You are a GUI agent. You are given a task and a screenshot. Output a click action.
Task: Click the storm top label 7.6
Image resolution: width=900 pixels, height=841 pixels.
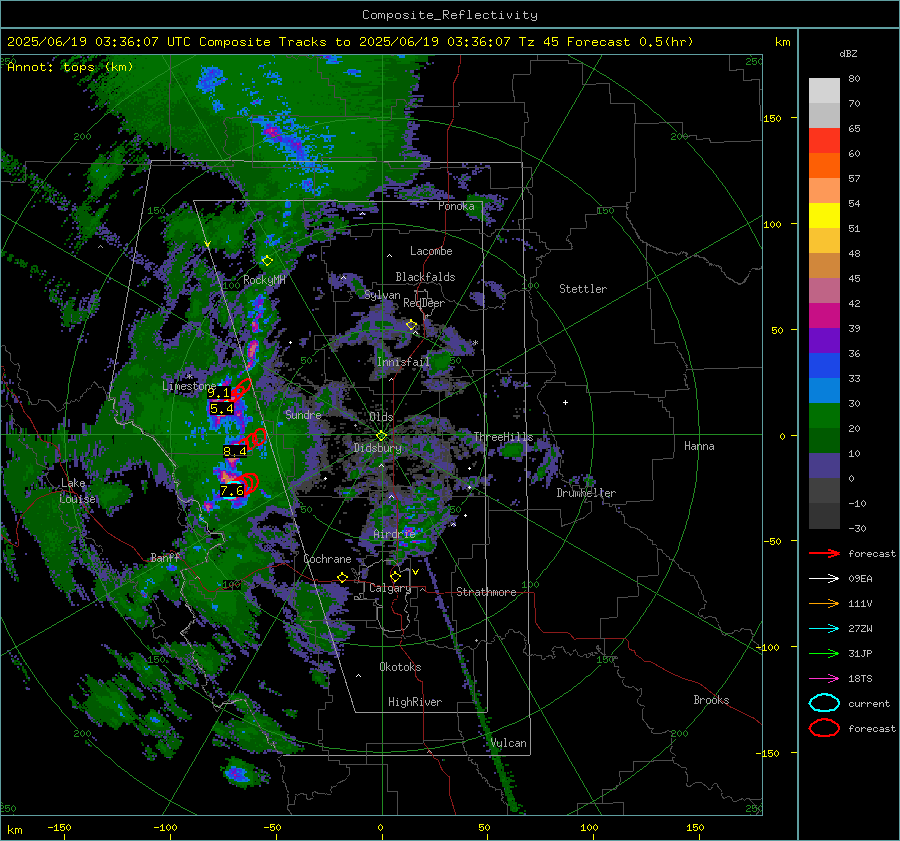click(x=232, y=491)
